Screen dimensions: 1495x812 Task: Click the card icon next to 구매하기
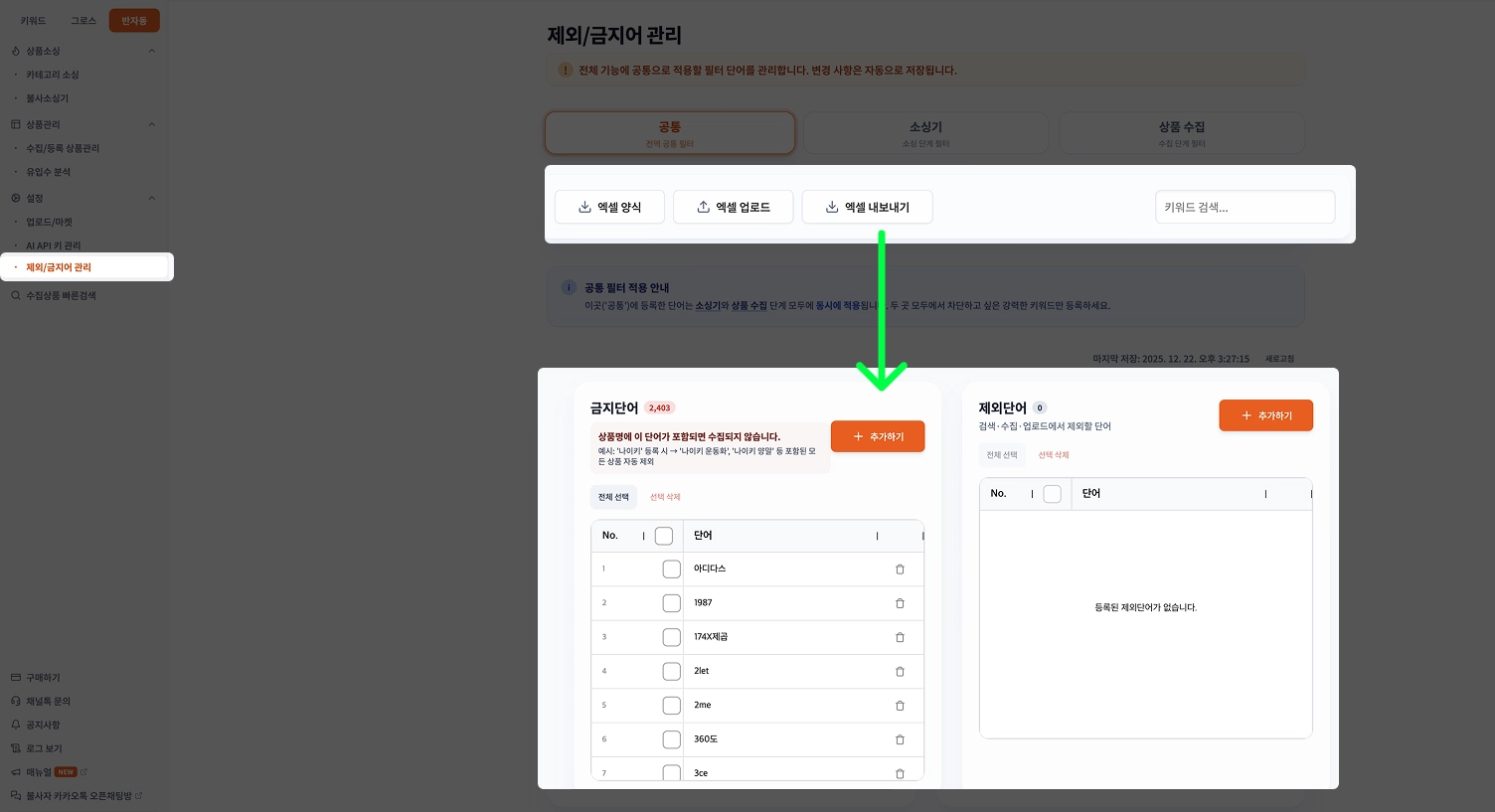16,677
